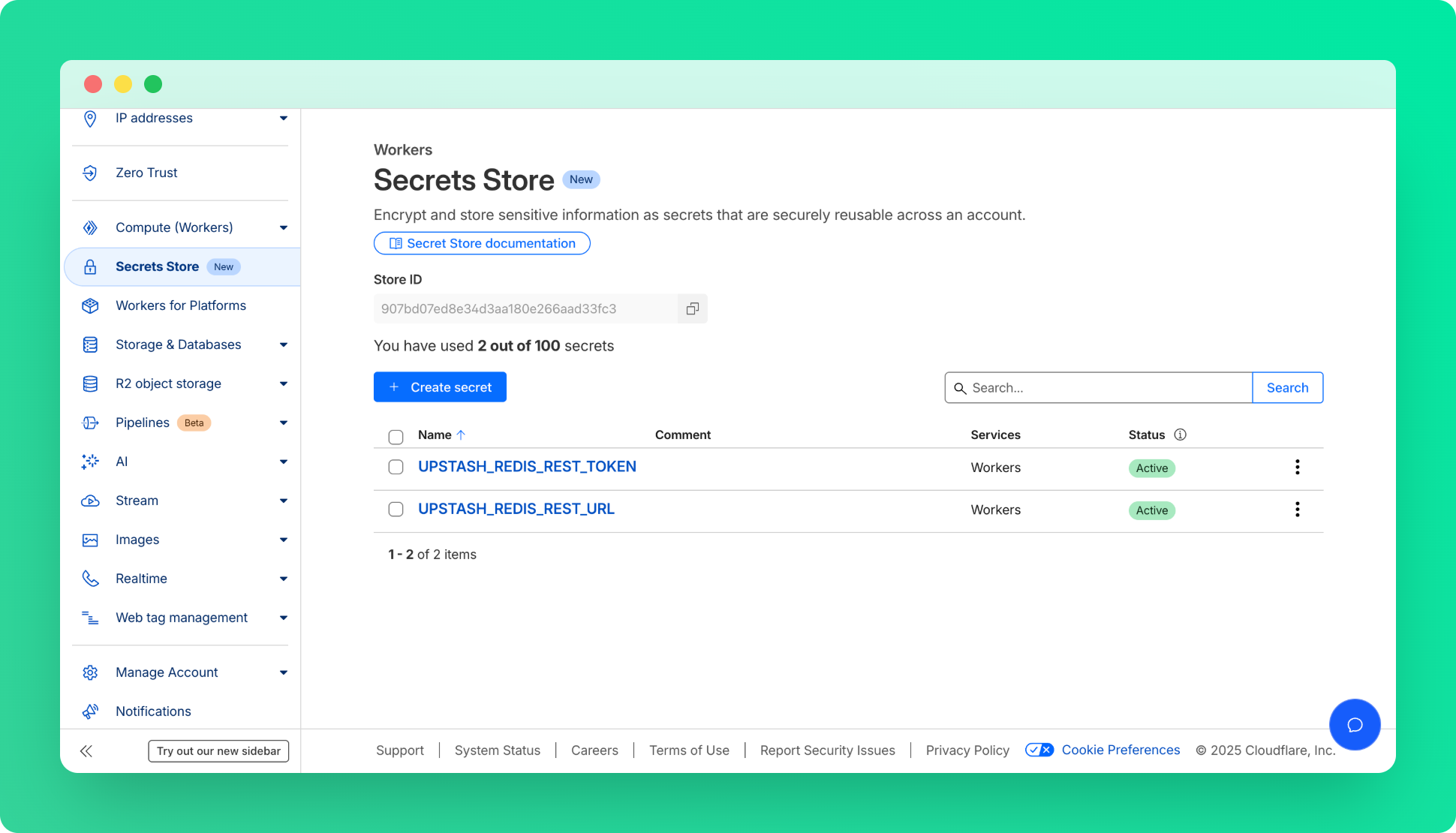
Task: Click the R2 object storage icon
Action: (90, 383)
